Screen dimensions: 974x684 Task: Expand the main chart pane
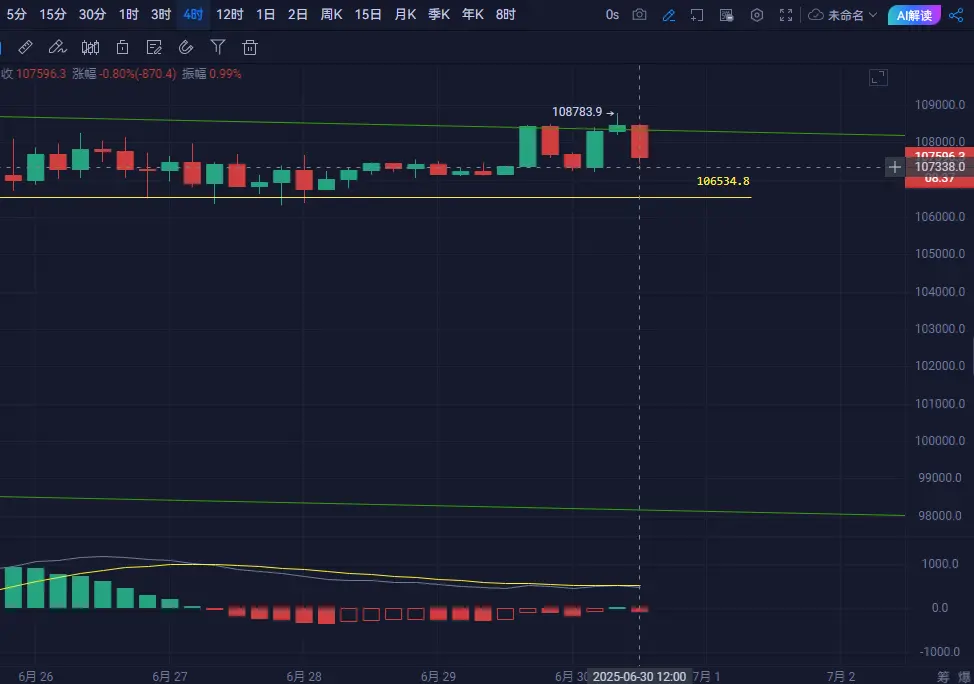pos(878,78)
